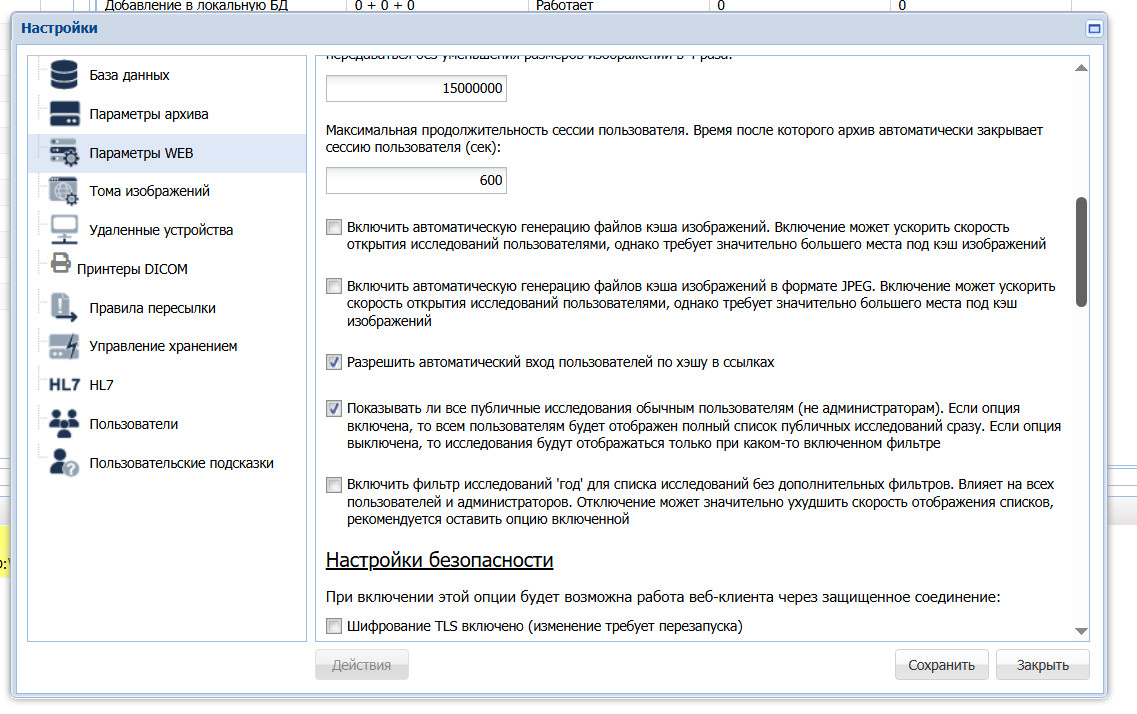Click 'Добавление в локальную БД' in background table
This screenshot has height=714, width=1137.
(x=196, y=5)
